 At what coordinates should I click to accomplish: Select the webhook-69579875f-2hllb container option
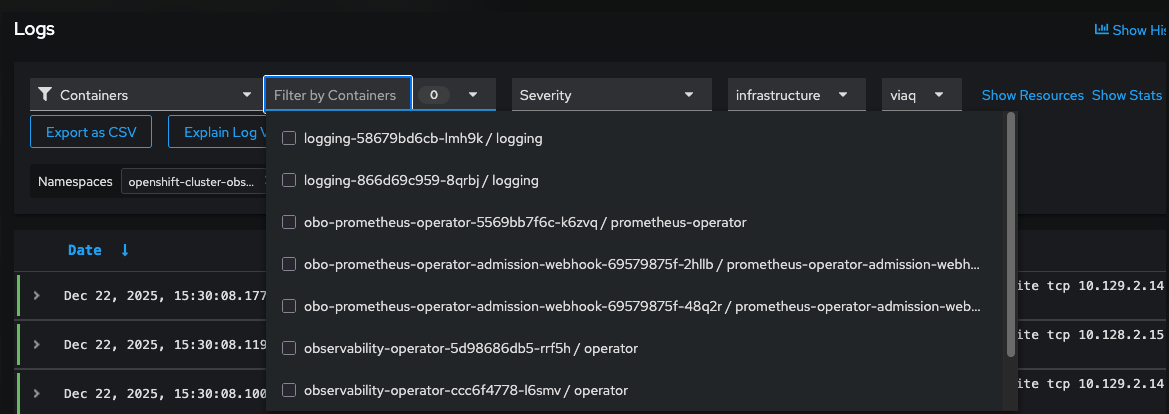pyautogui.click(x=641, y=264)
